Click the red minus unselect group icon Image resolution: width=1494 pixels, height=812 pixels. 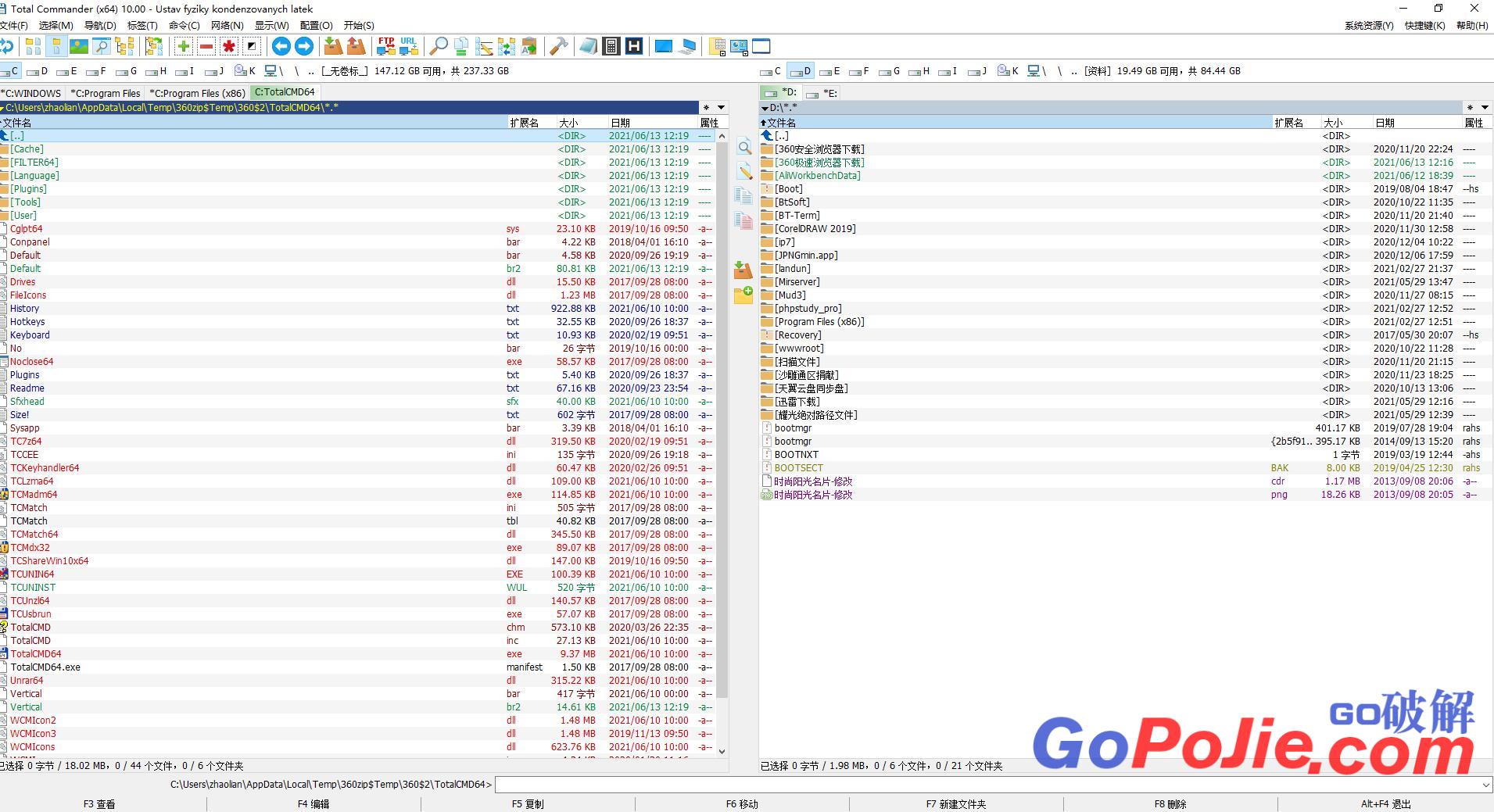(x=206, y=47)
